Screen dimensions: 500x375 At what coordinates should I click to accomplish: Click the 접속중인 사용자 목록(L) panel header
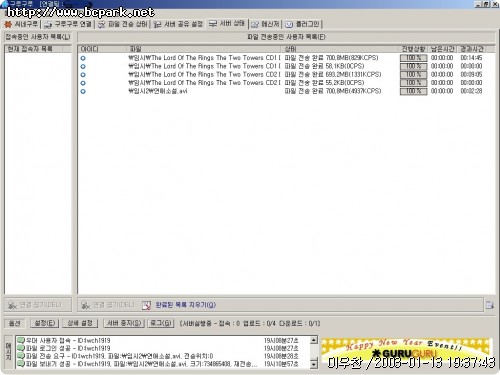(x=38, y=37)
